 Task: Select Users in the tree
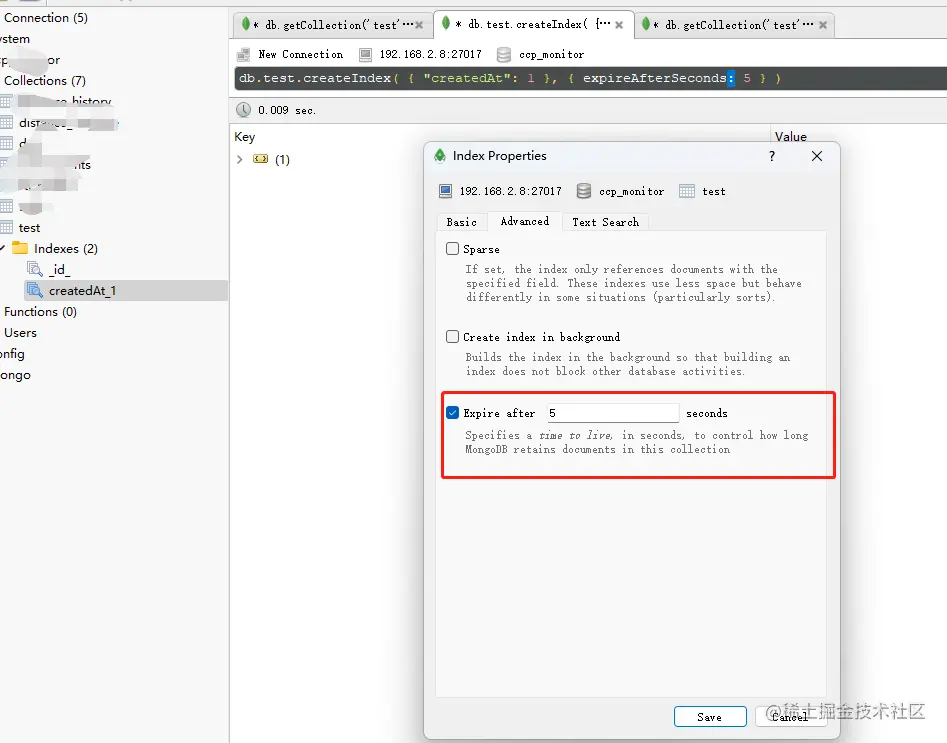pyautogui.click(x=21, y=333)
